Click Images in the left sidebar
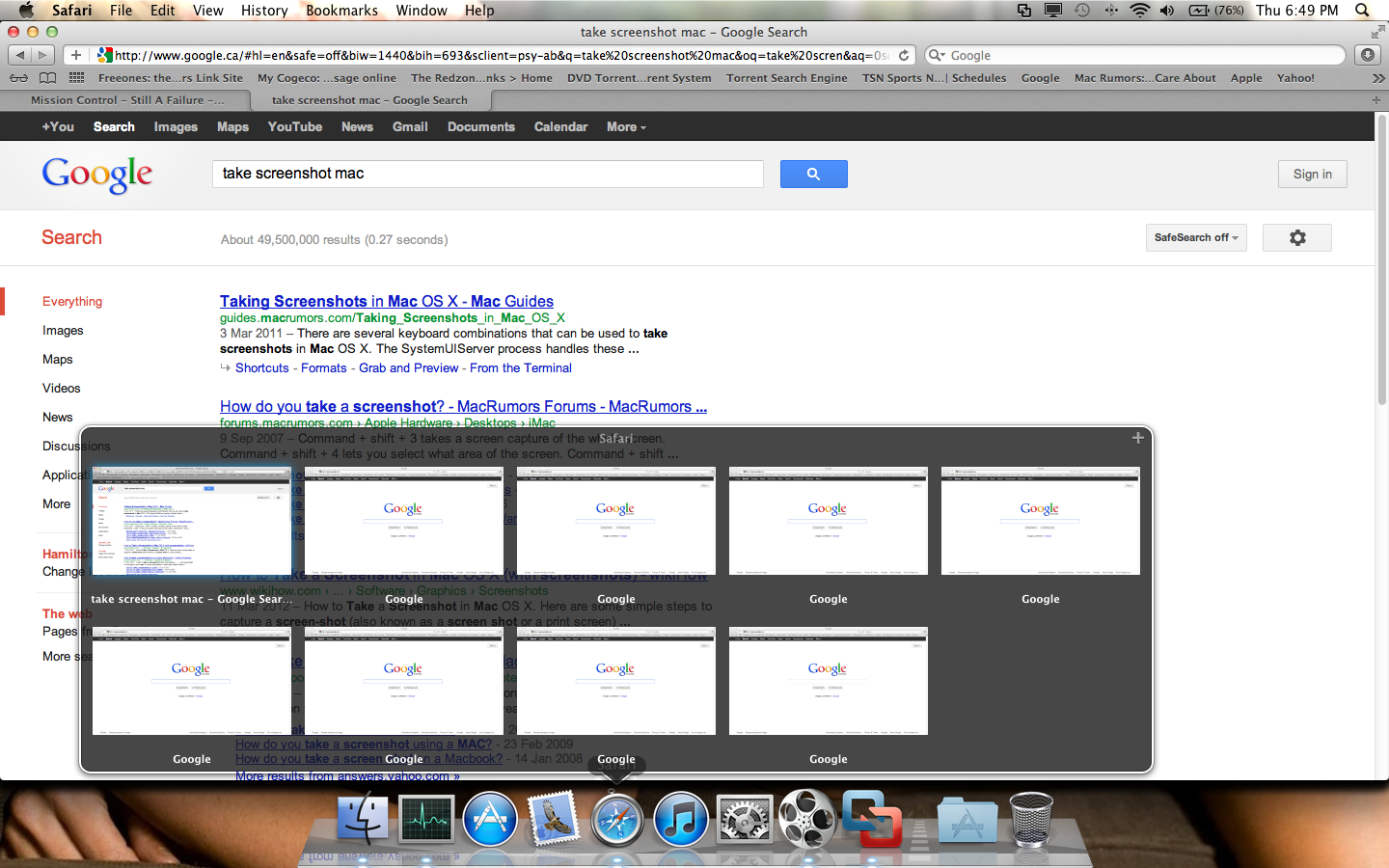This screenshot has width=1389, height=868. 63,330
